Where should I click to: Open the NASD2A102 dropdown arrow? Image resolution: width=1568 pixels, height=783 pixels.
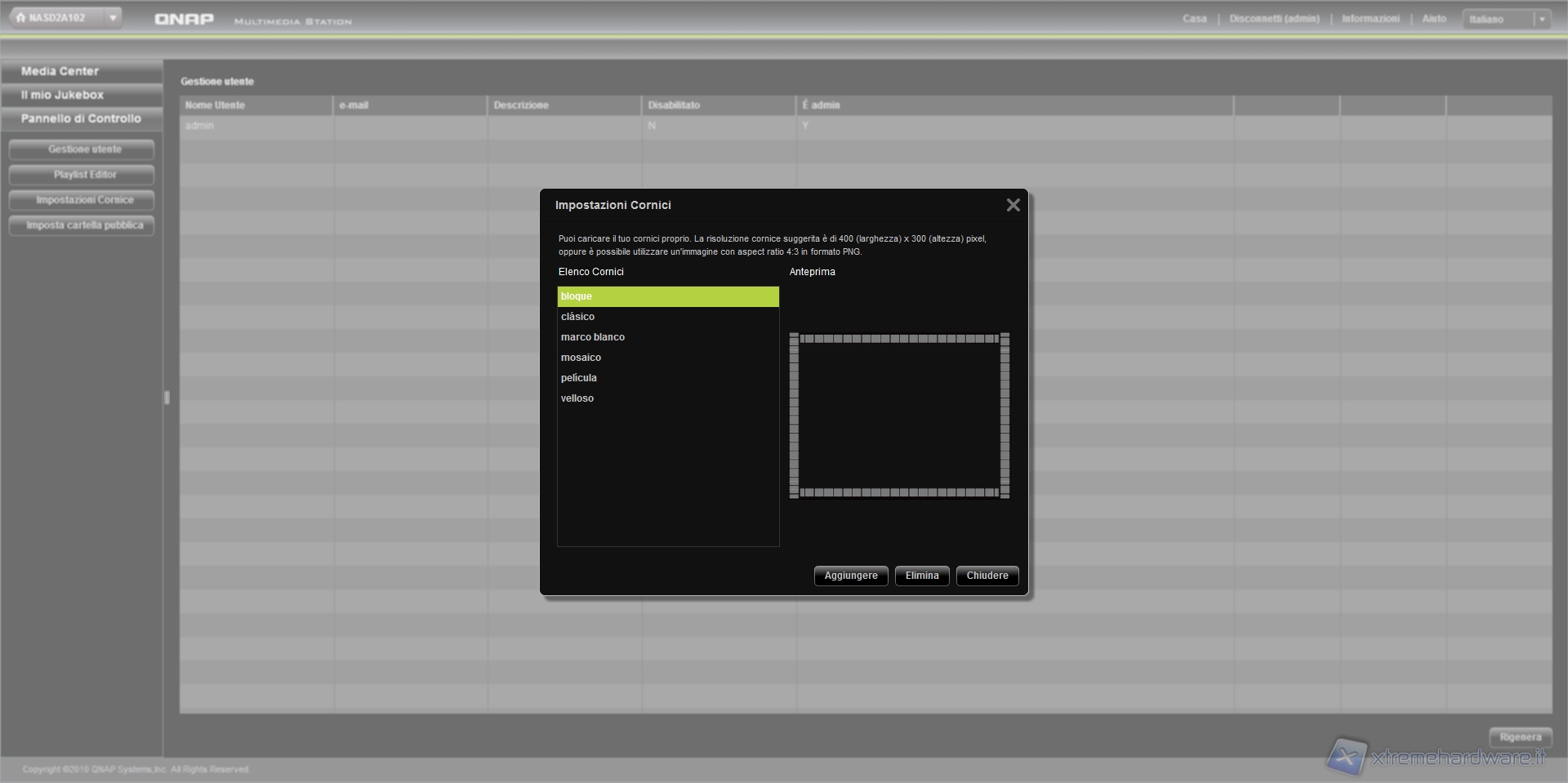(x=113, y=17)
